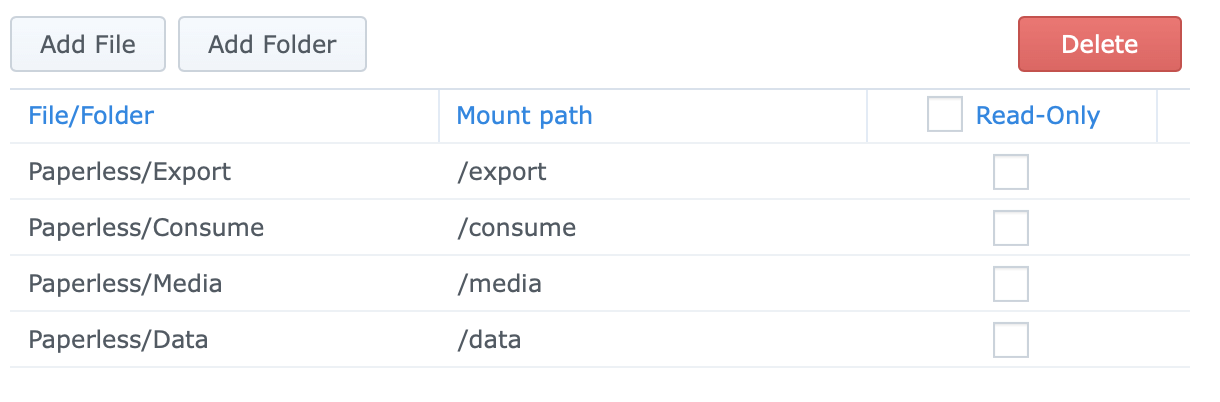Edit the /consume mount path field
Screen dimensions: 1220x402
tap(516, 228)
